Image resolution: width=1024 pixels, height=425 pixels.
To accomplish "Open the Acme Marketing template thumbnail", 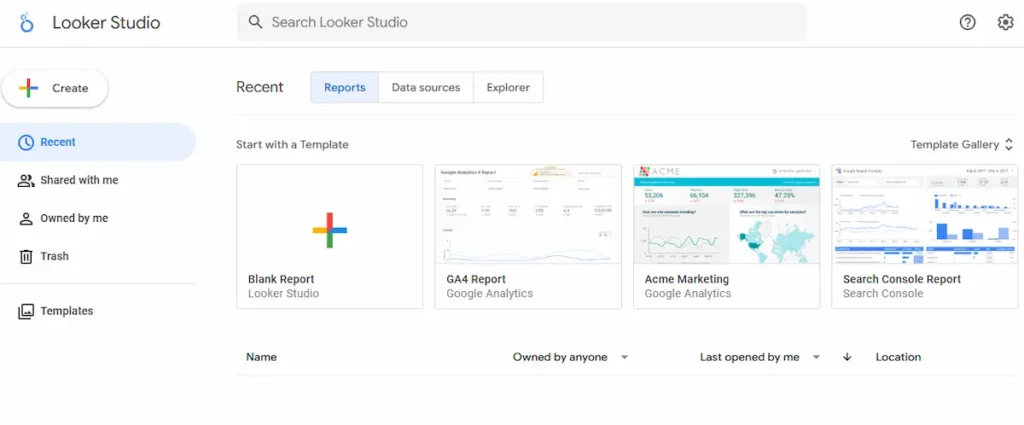I will (x=726, y=214).
